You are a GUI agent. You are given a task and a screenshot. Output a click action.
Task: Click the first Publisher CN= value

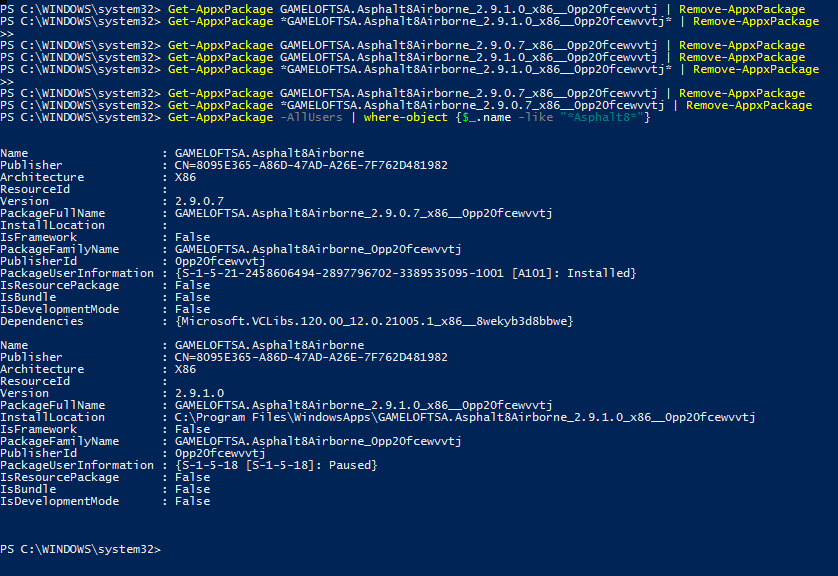311,165
